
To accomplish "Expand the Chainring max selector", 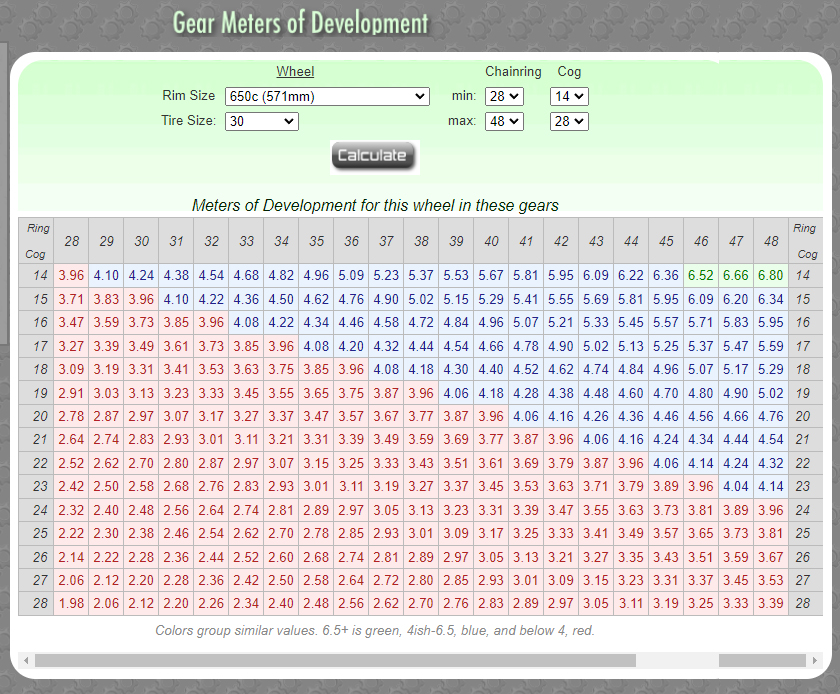I will click(503, 121).
